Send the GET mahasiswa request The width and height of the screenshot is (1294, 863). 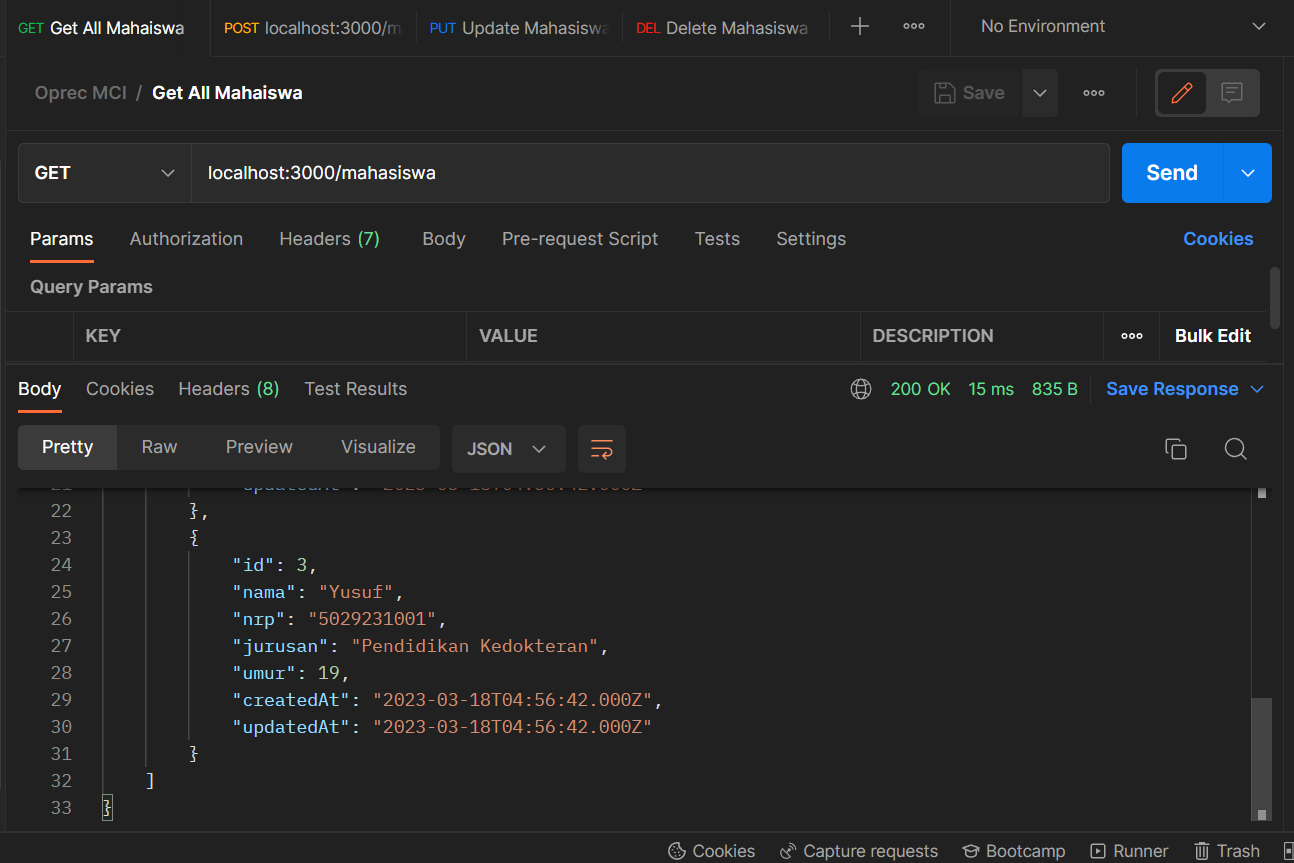pyautogui.click(x=1170, y=172)
